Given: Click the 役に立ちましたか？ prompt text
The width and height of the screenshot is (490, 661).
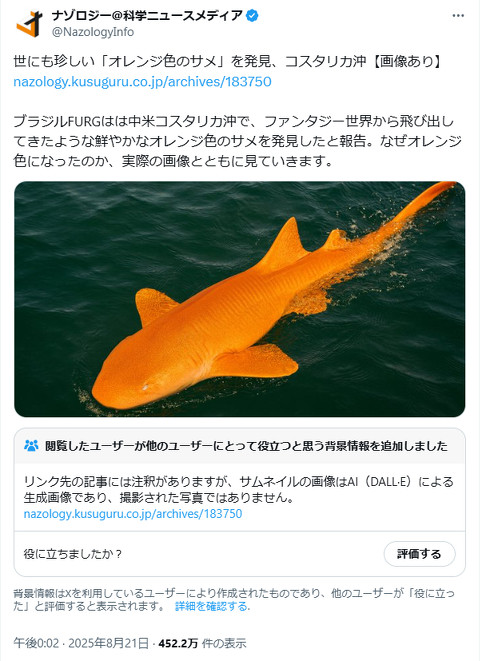Looking at the screenshot, I should pyautogui.click(x=73, y=554).
